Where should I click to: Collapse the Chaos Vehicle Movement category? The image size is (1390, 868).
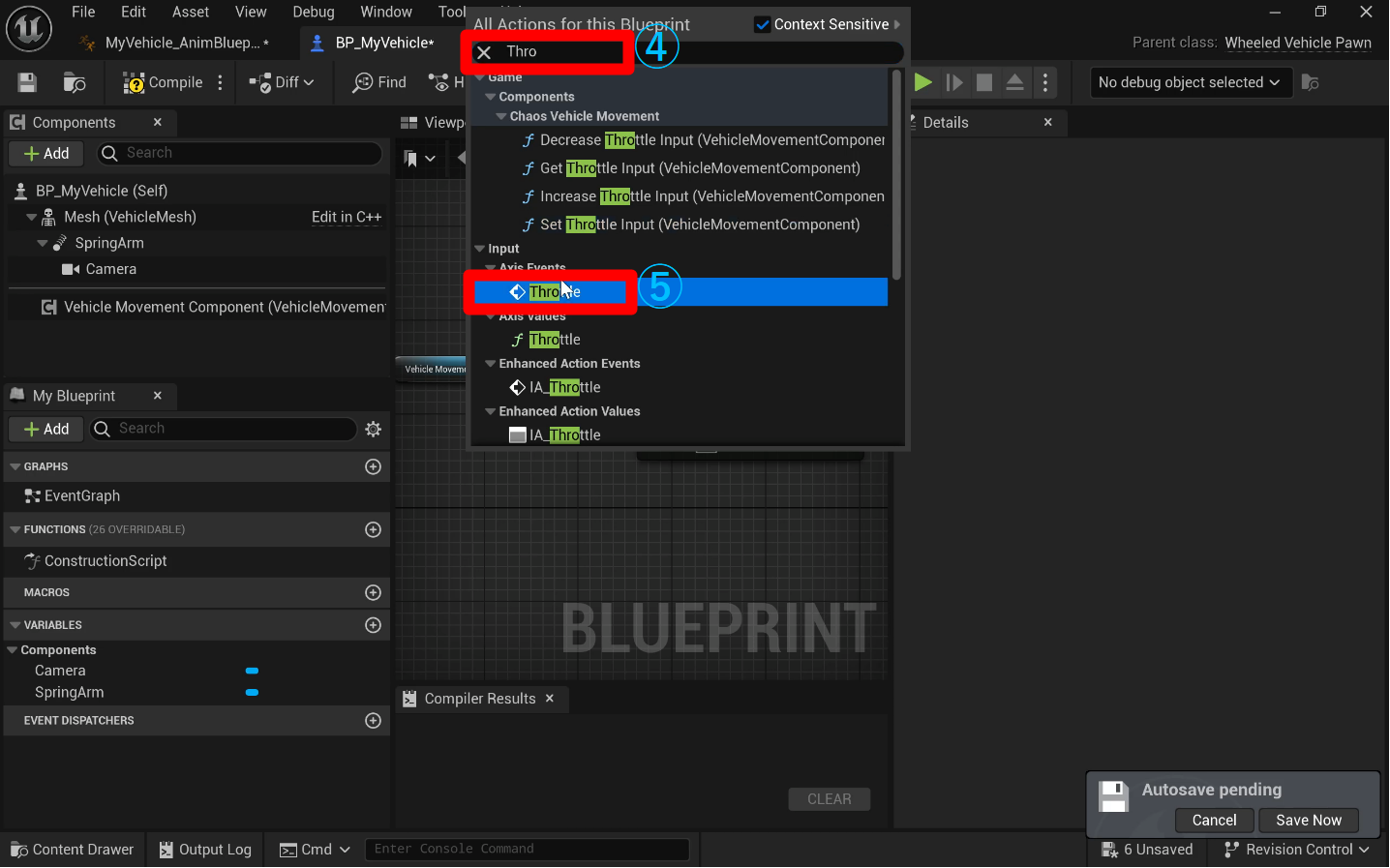point(501,116)
